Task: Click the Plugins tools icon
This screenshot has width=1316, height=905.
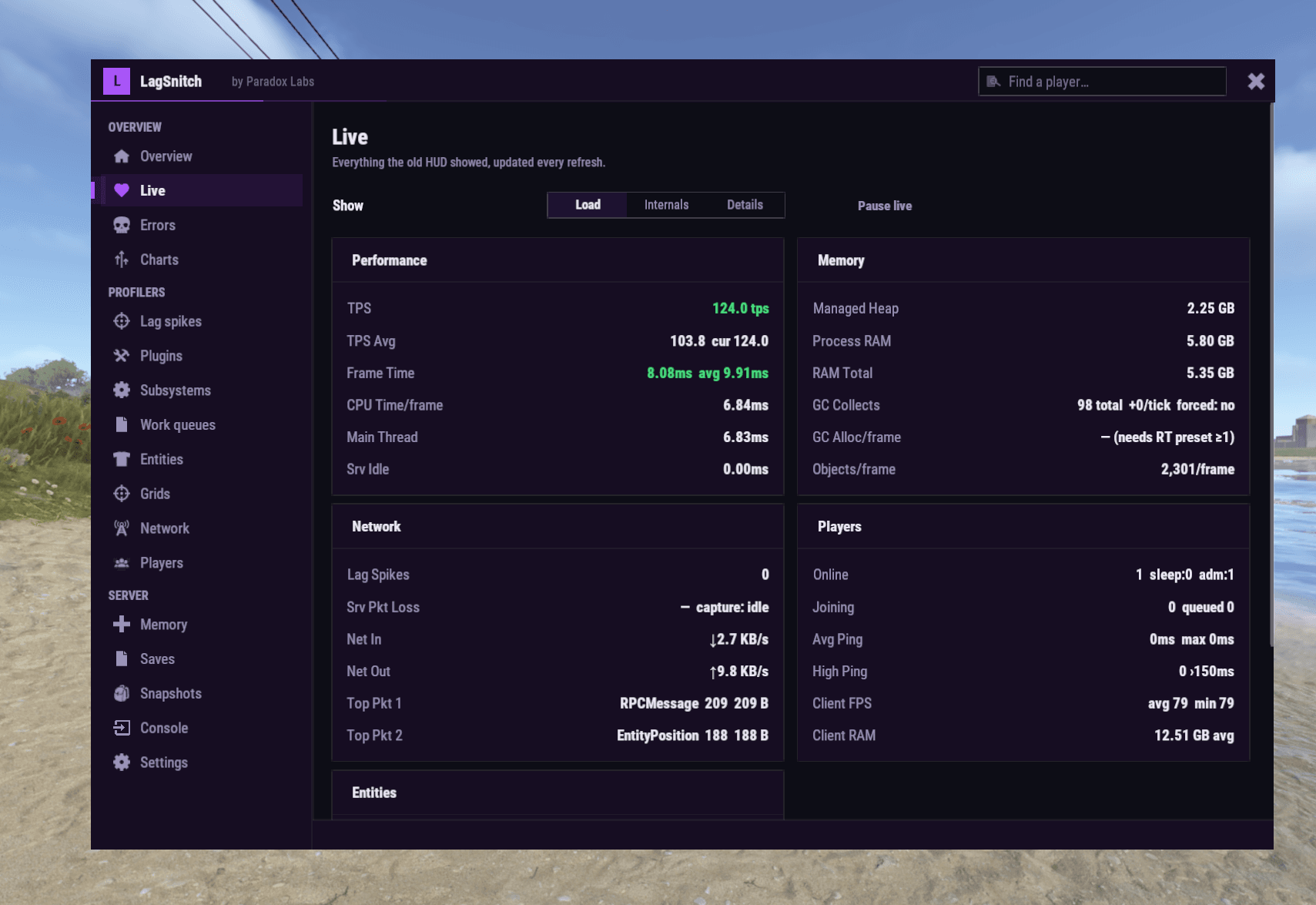Action: [x=122, y=356]
